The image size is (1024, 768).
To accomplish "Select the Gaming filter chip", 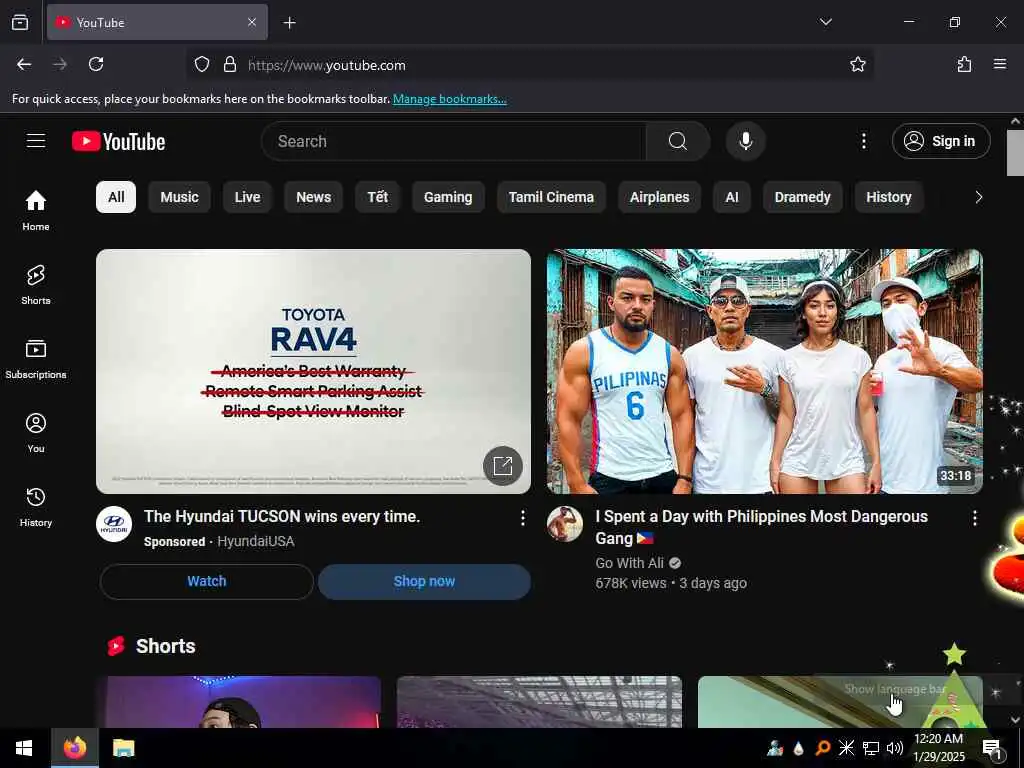I will point(448,197).
